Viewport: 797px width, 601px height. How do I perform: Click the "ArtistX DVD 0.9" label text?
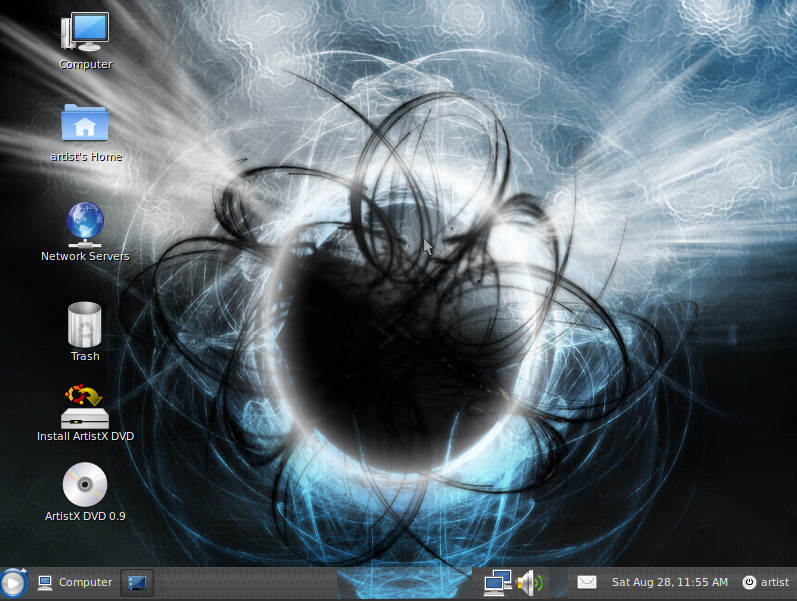click(85, 516)
